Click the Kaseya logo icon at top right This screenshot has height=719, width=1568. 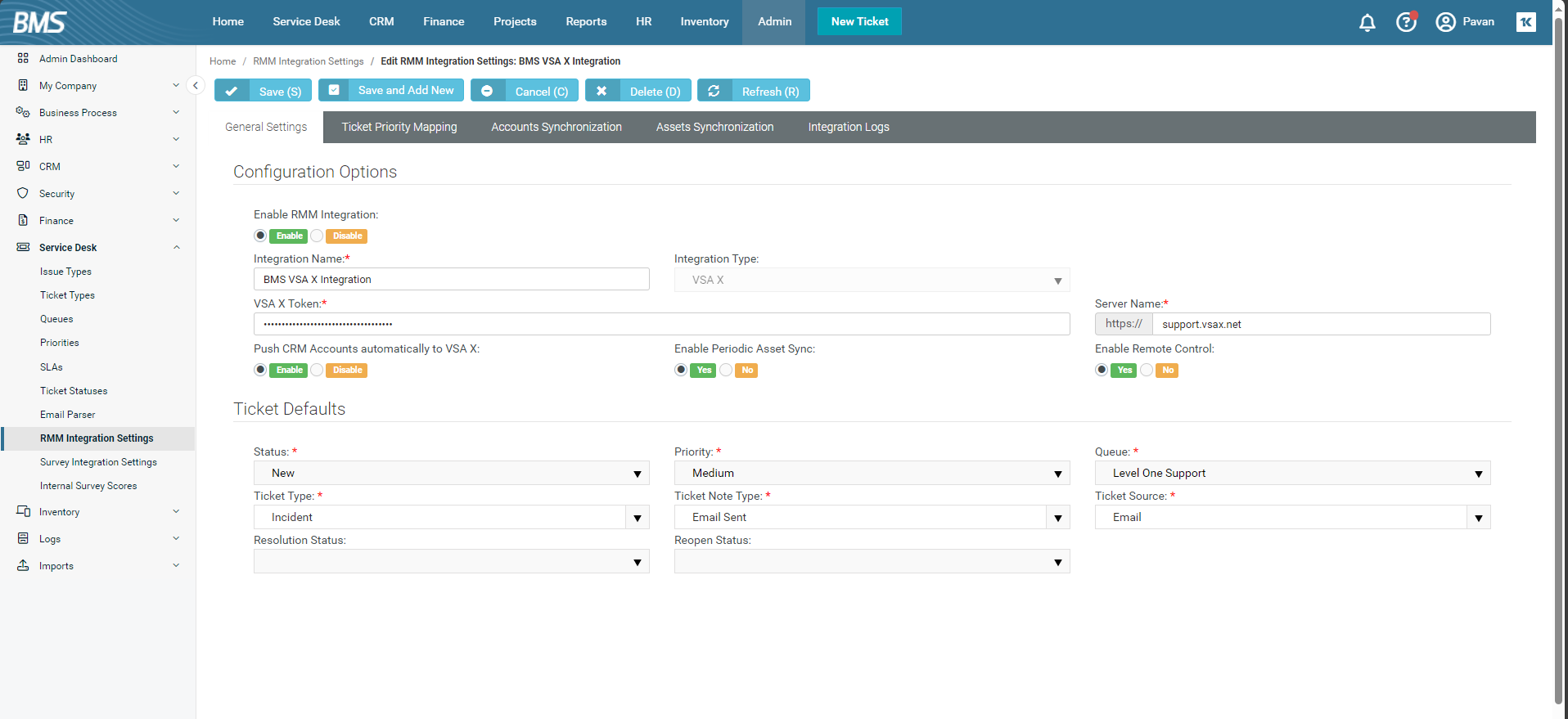point(1525,22)
